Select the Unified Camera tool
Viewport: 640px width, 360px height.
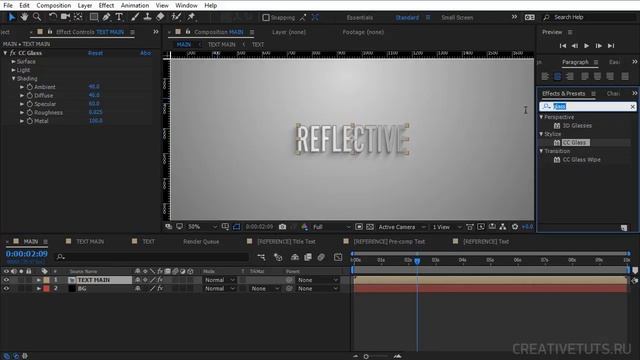65,17
